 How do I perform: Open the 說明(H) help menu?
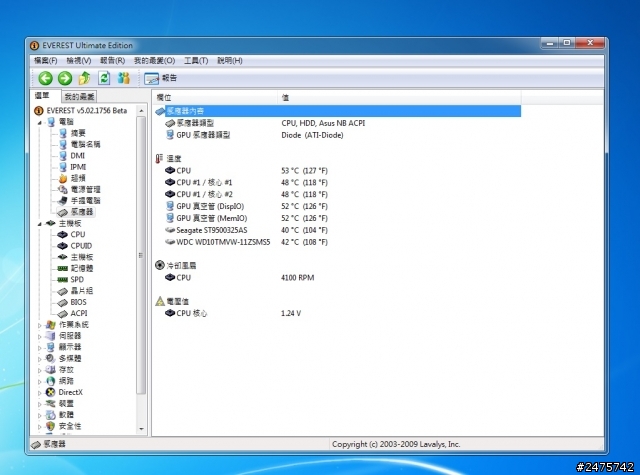click(230, 61)
